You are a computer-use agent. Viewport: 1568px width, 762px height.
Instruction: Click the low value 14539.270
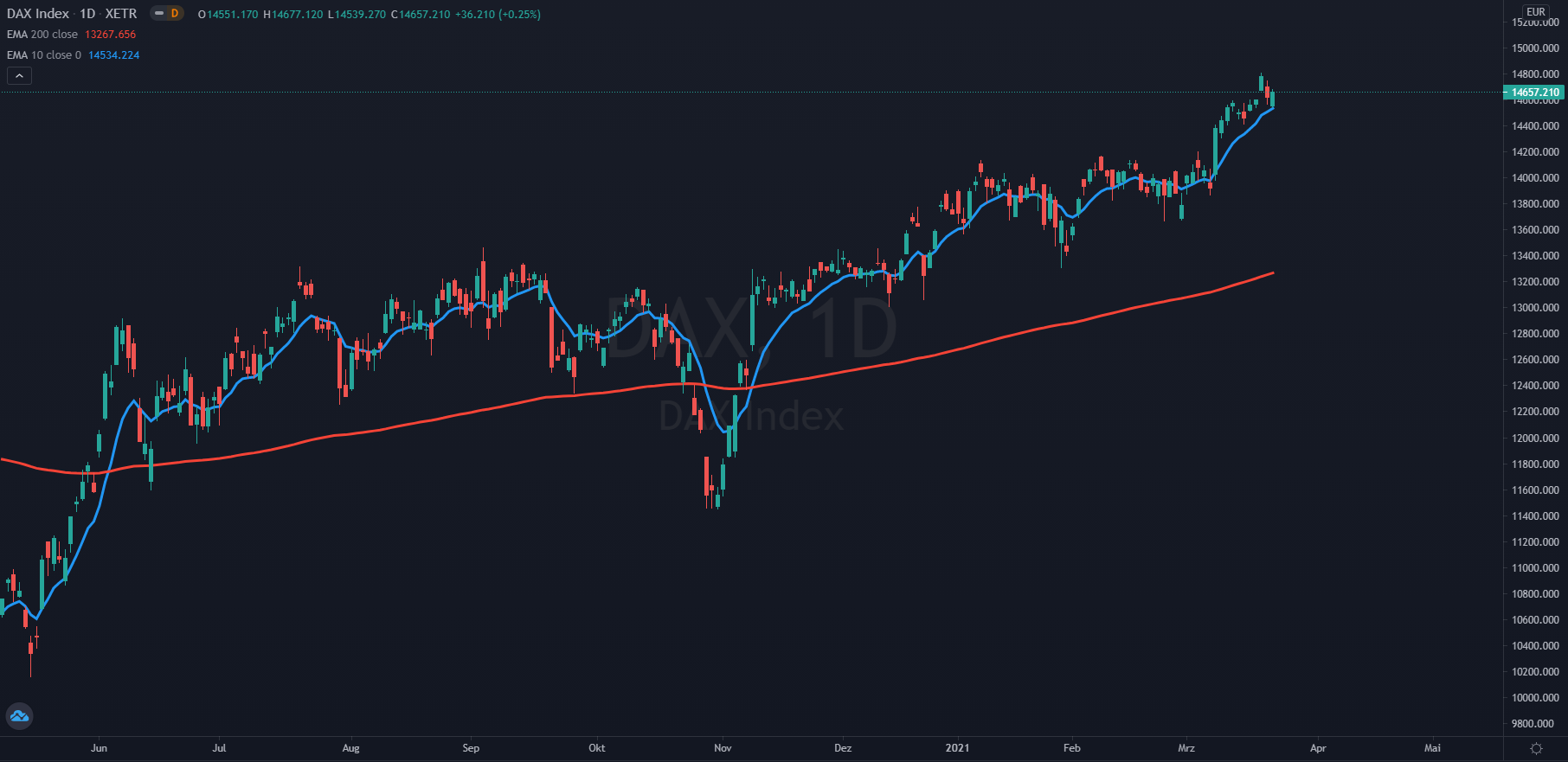click(x=360, y=15)
